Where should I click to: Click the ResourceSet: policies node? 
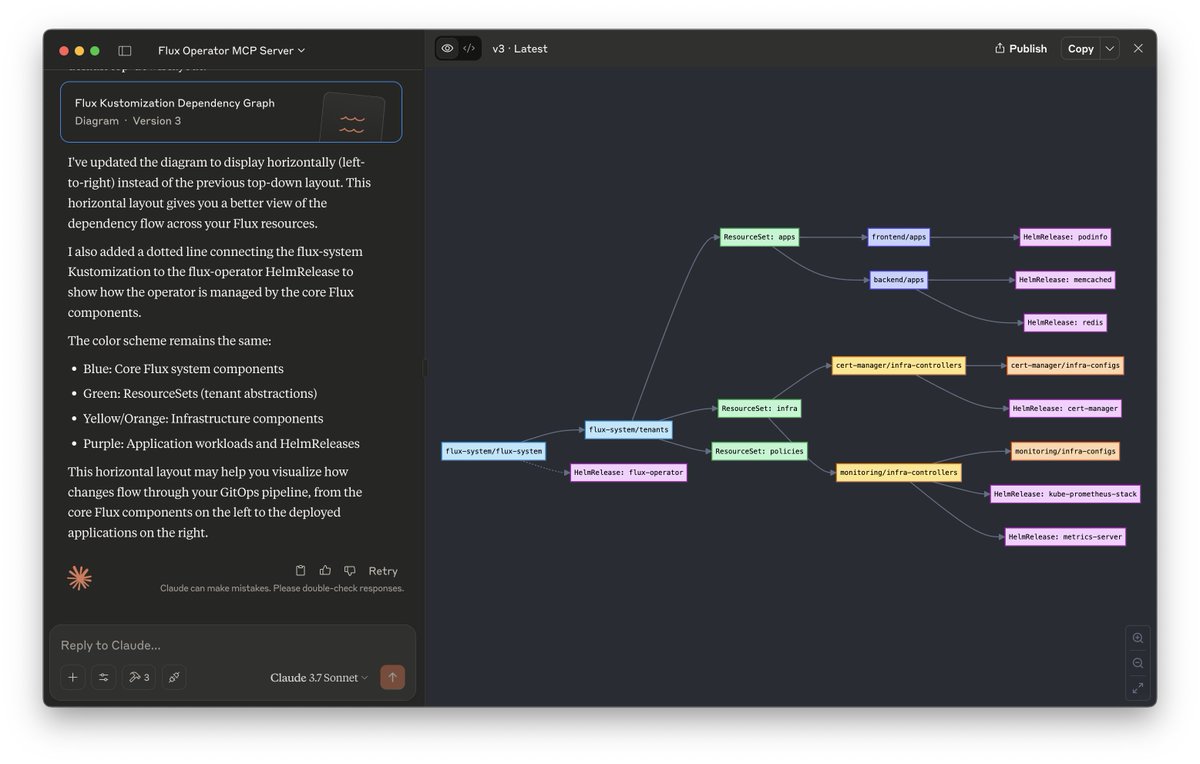(759, 451)
